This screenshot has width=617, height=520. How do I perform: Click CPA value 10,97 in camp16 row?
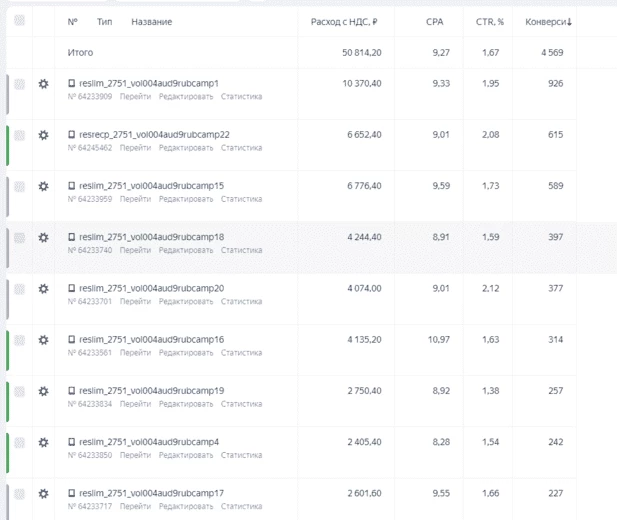point(439,339)
